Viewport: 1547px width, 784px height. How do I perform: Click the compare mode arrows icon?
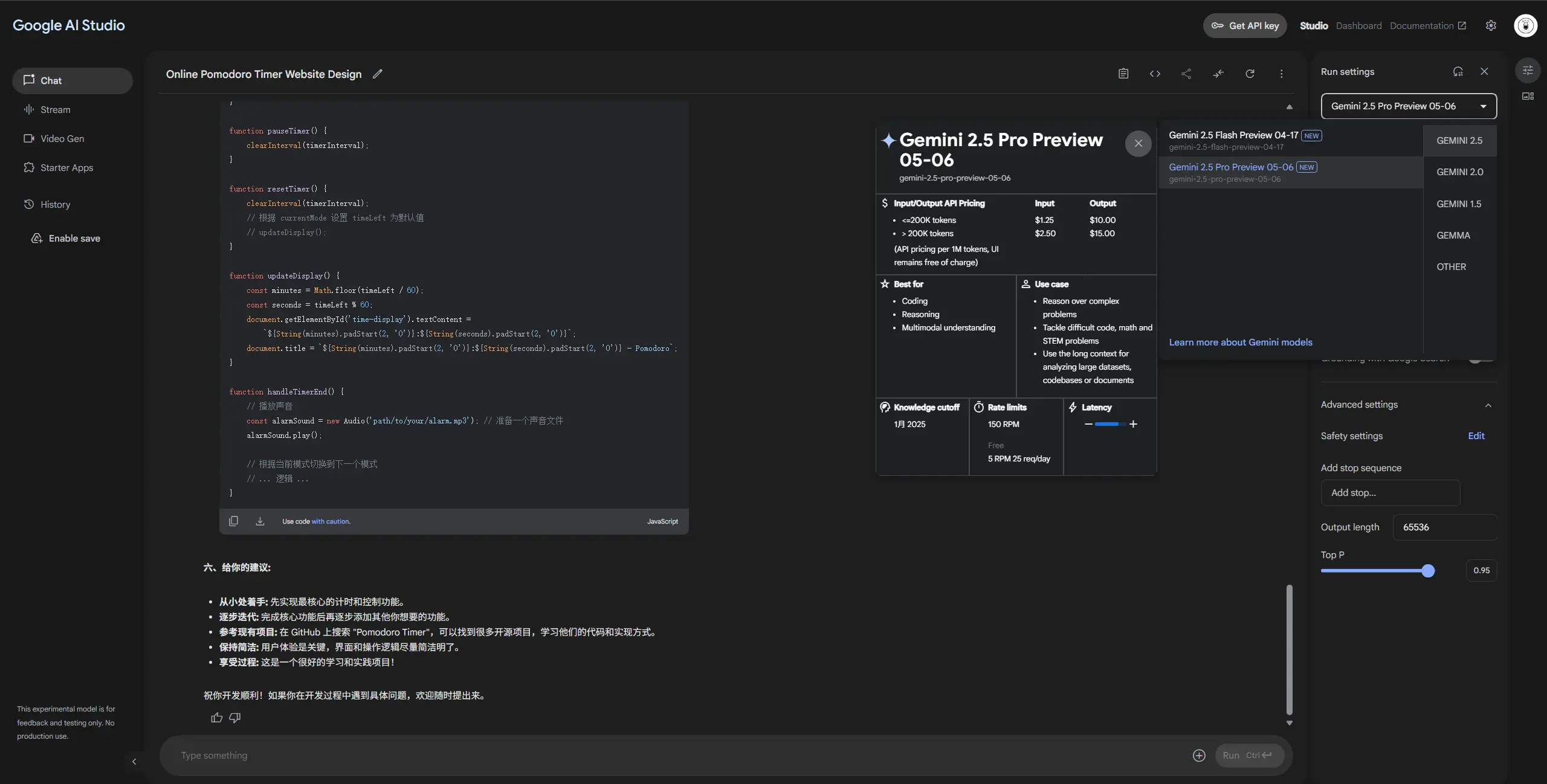click(x=1218, y=74)
